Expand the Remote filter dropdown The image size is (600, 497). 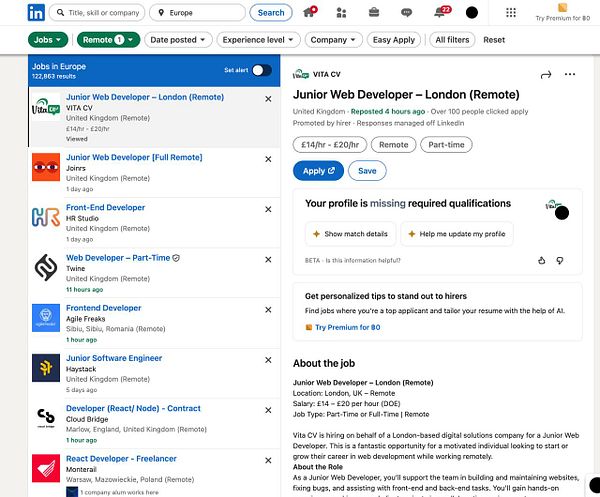click(108, 40)
